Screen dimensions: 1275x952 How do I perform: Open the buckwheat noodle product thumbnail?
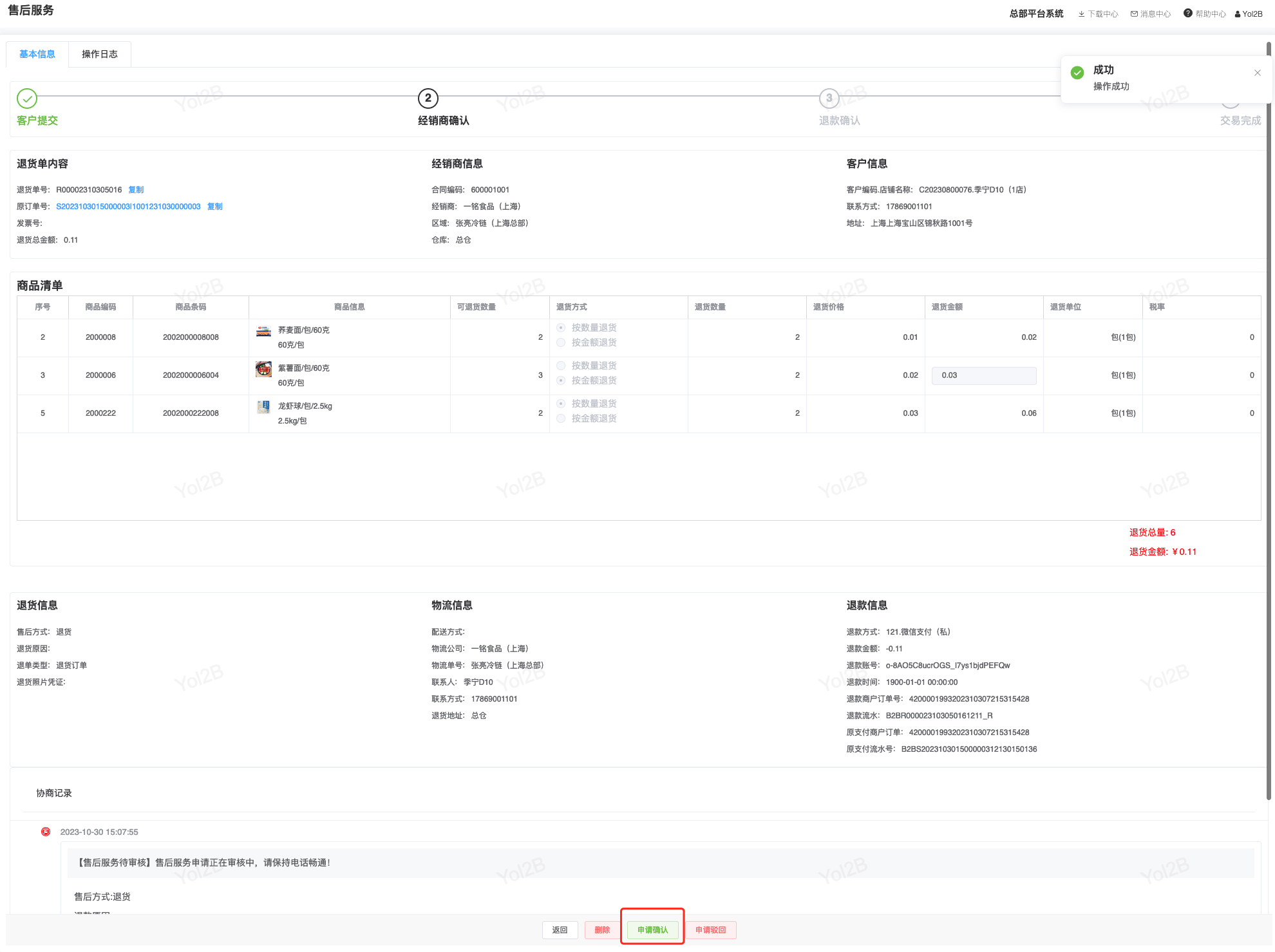(263, 331)
